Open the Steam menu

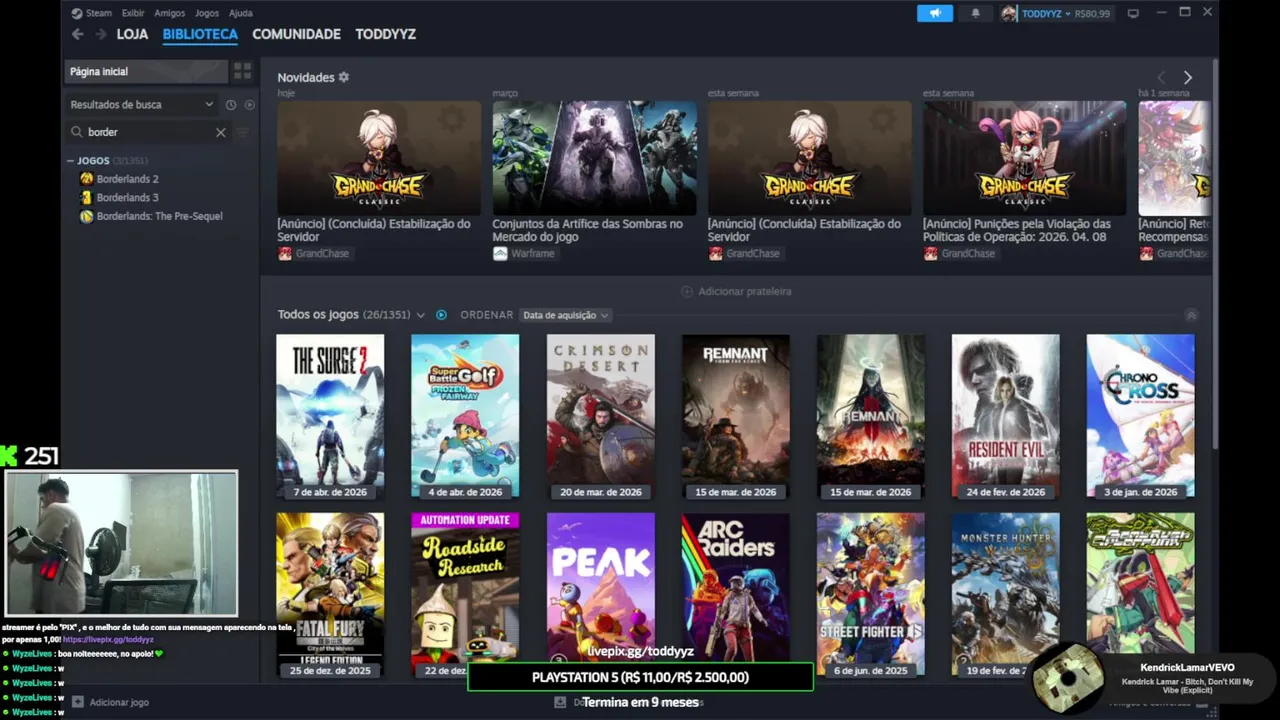99,13
